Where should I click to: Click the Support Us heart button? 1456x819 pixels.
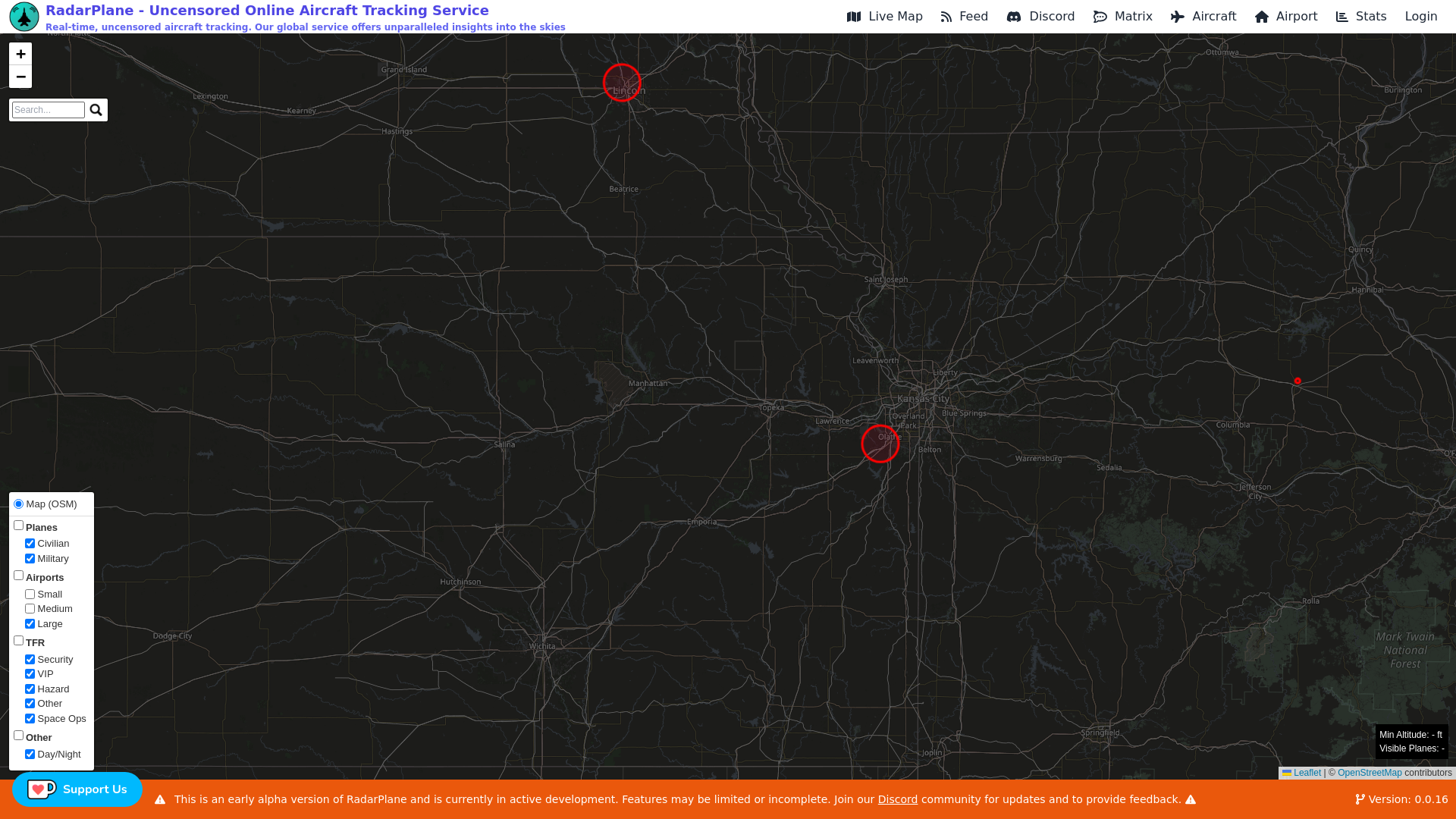(77, 789)
